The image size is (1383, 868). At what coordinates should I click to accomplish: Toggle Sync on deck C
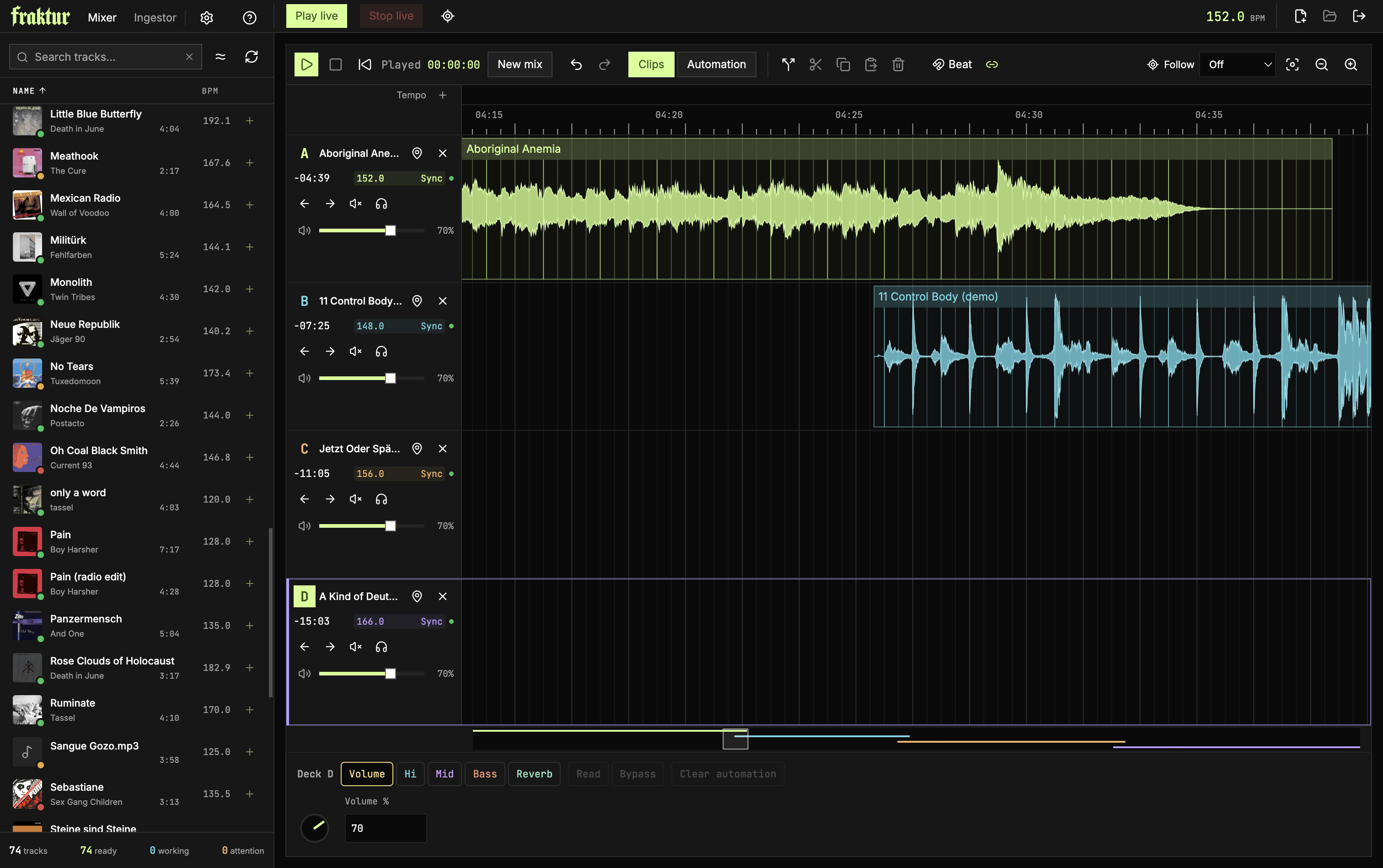(x=431, y=474)
